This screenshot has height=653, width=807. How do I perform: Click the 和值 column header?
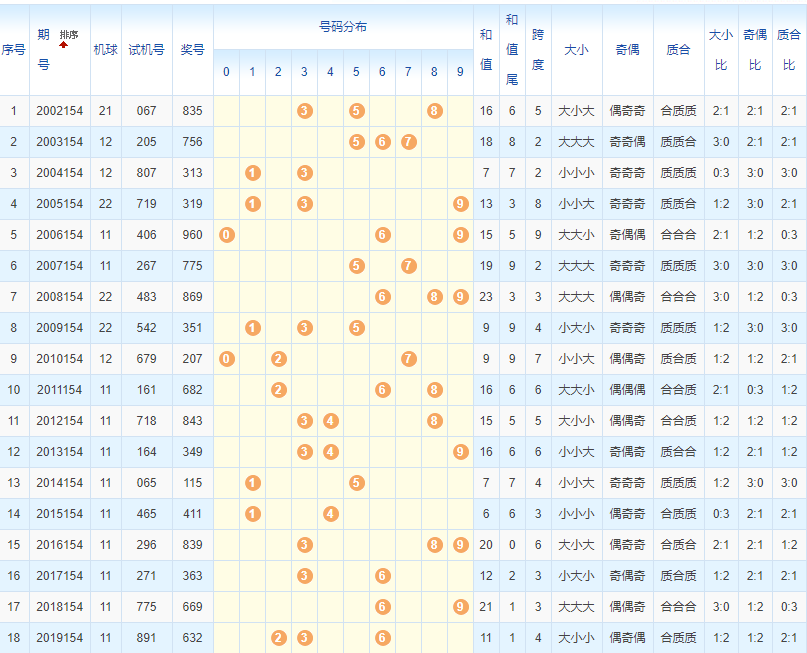pos(486,49)
